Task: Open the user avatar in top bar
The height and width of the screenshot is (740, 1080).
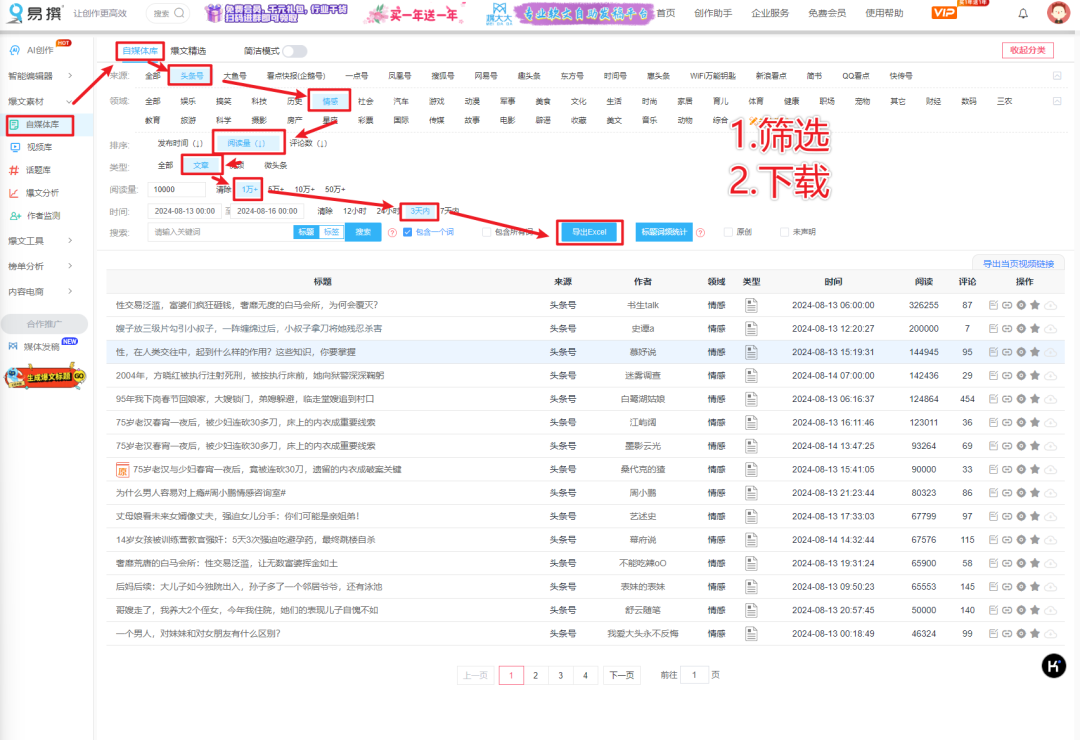Action: pos(1058,12)
